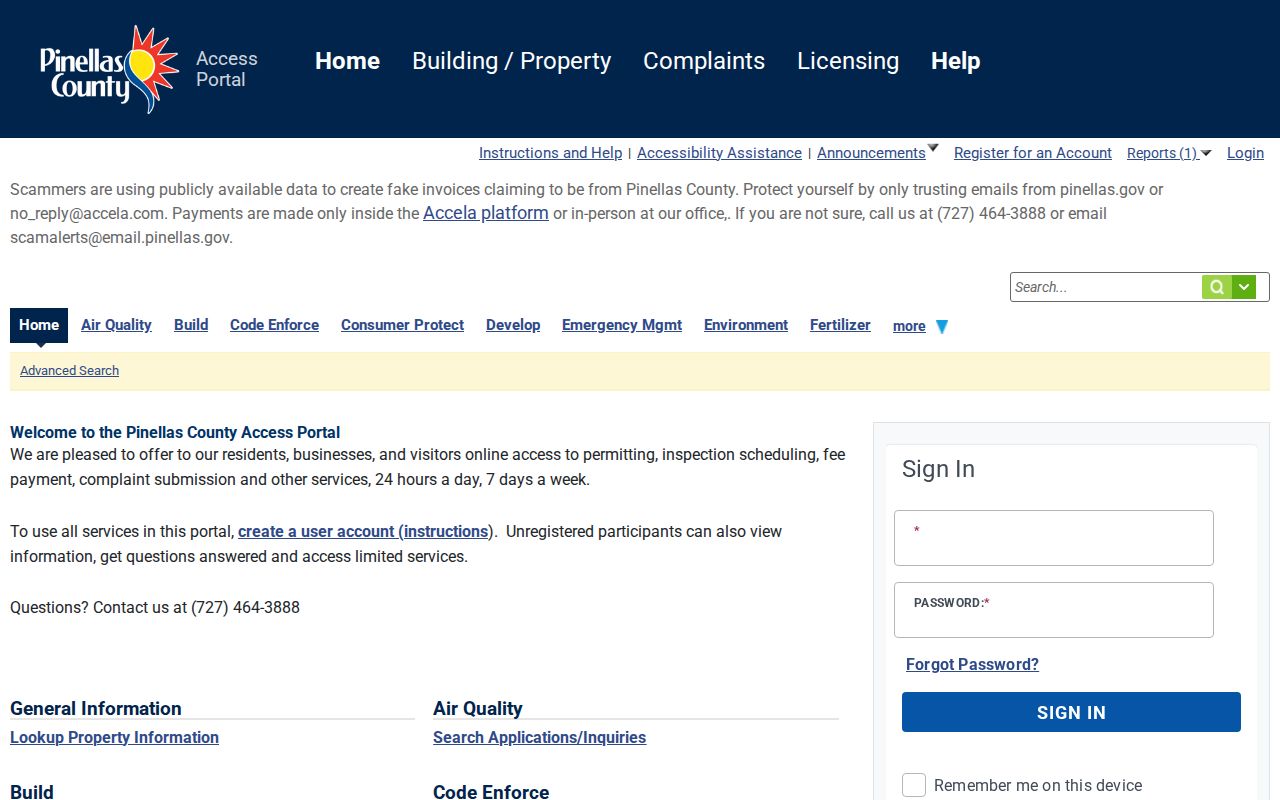The width and height of the screenshot is (1280, 800).
Task: Click Register for an Account
Action: (x=1033, y=153)
